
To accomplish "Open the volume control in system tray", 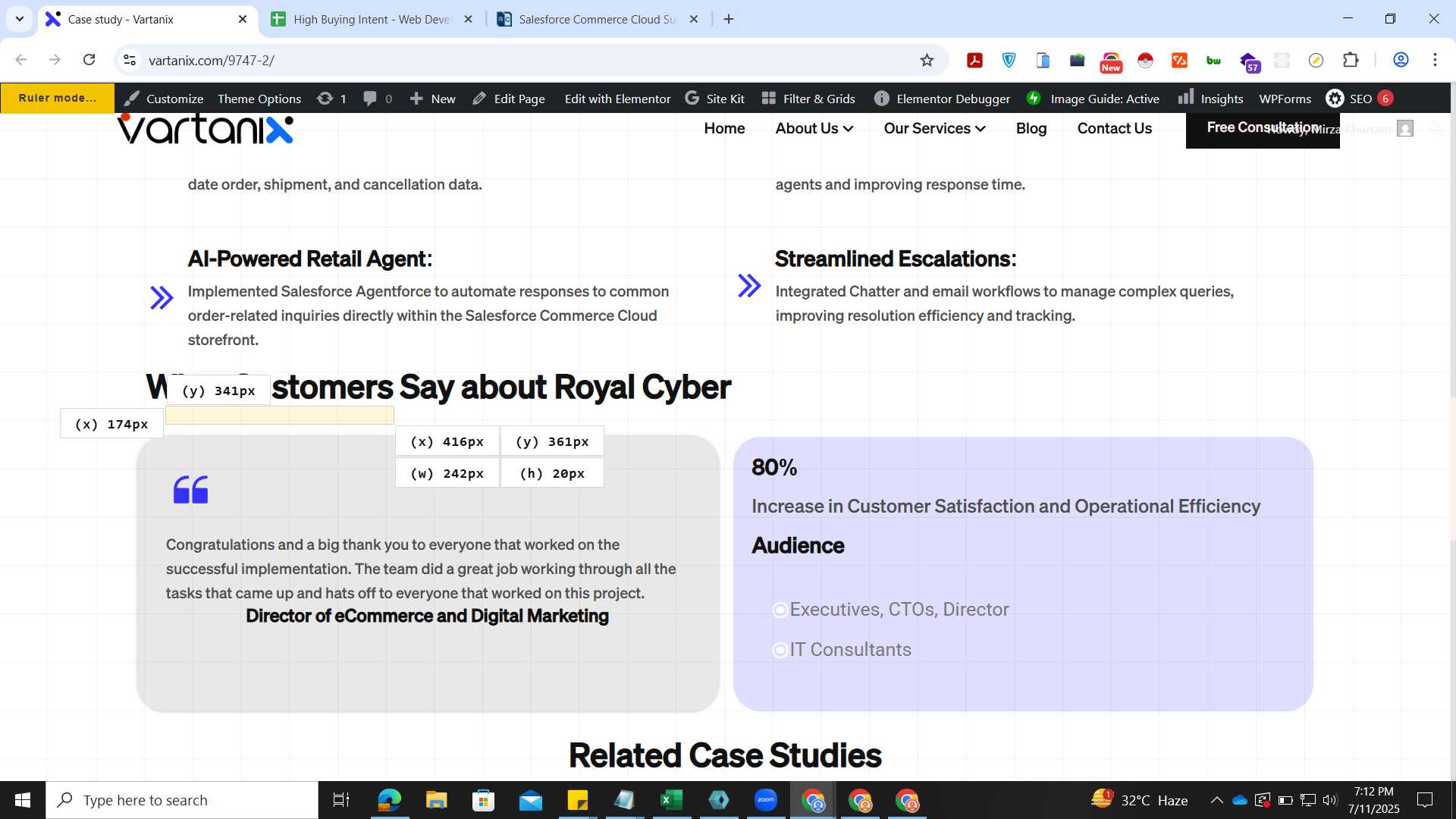I will point(1329,800).
